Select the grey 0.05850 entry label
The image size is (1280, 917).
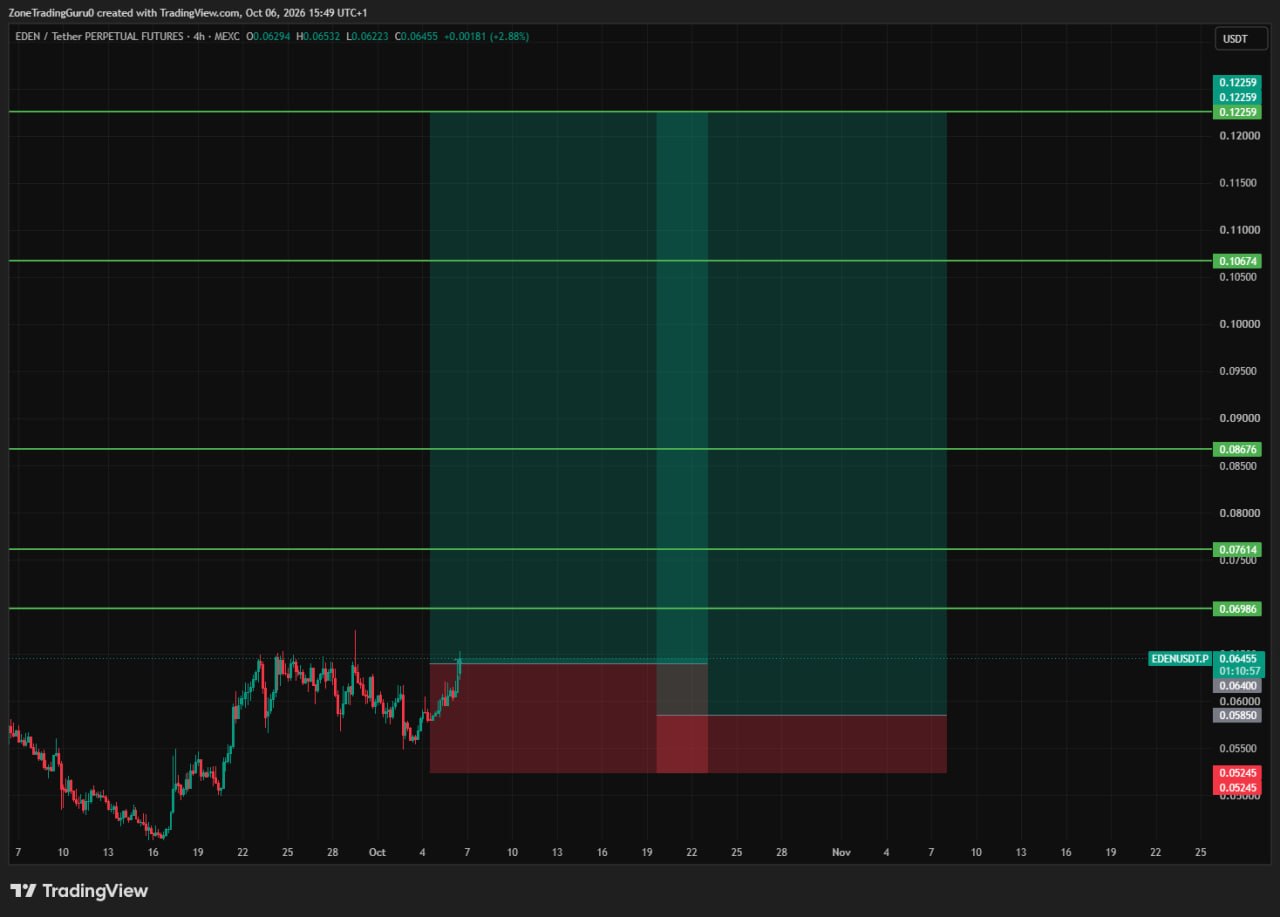(1237, 715)
